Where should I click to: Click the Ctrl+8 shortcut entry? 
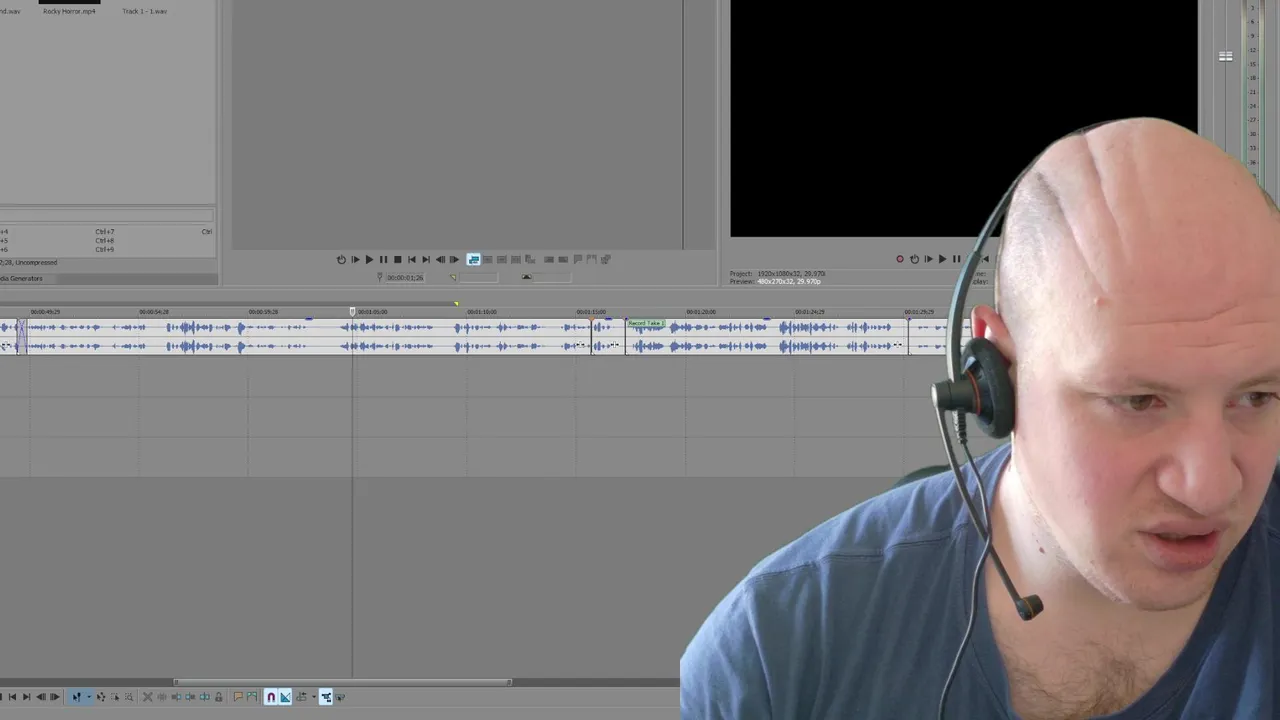click(x=104, y=241)
